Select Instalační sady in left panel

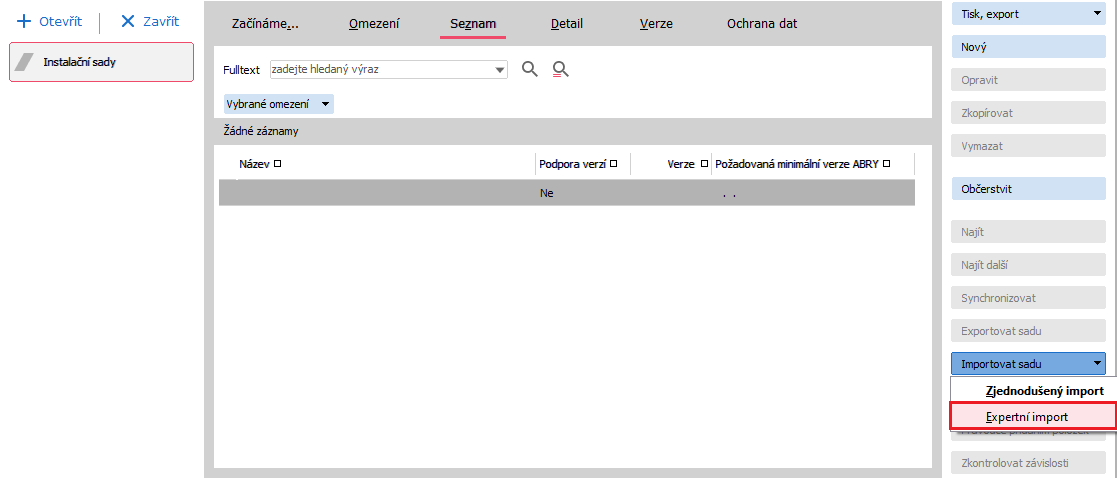(x=101, y=62)
